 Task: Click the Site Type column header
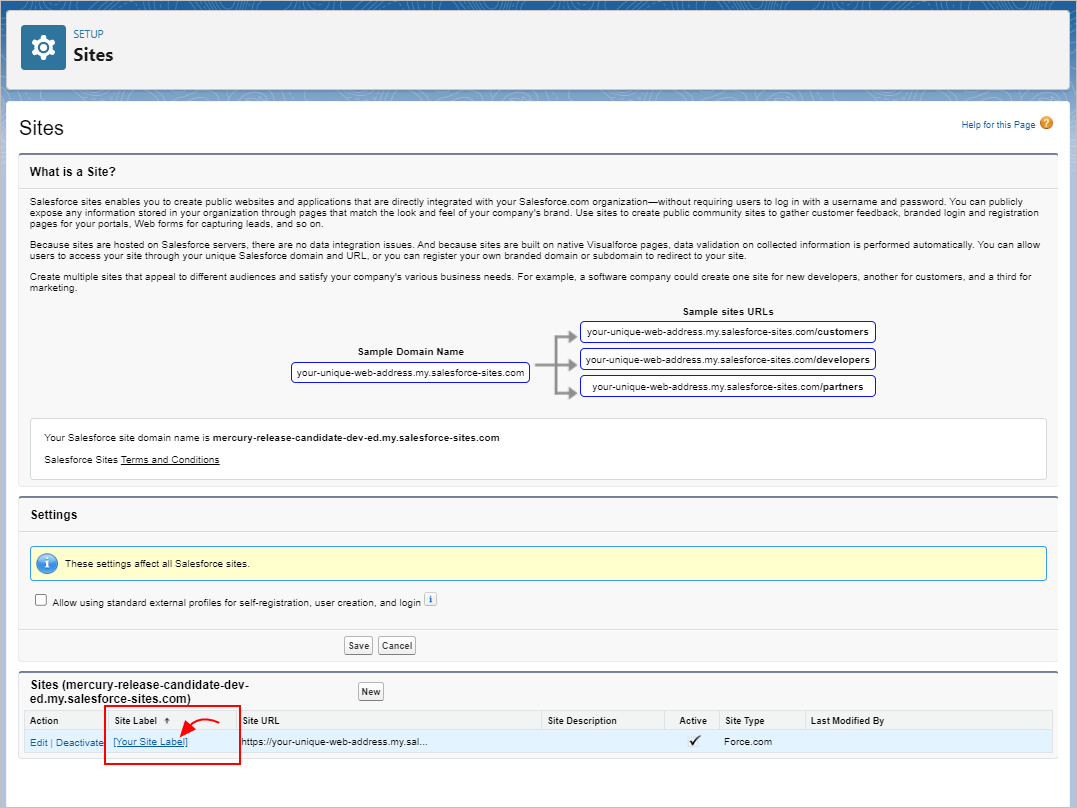click(745, 721)
